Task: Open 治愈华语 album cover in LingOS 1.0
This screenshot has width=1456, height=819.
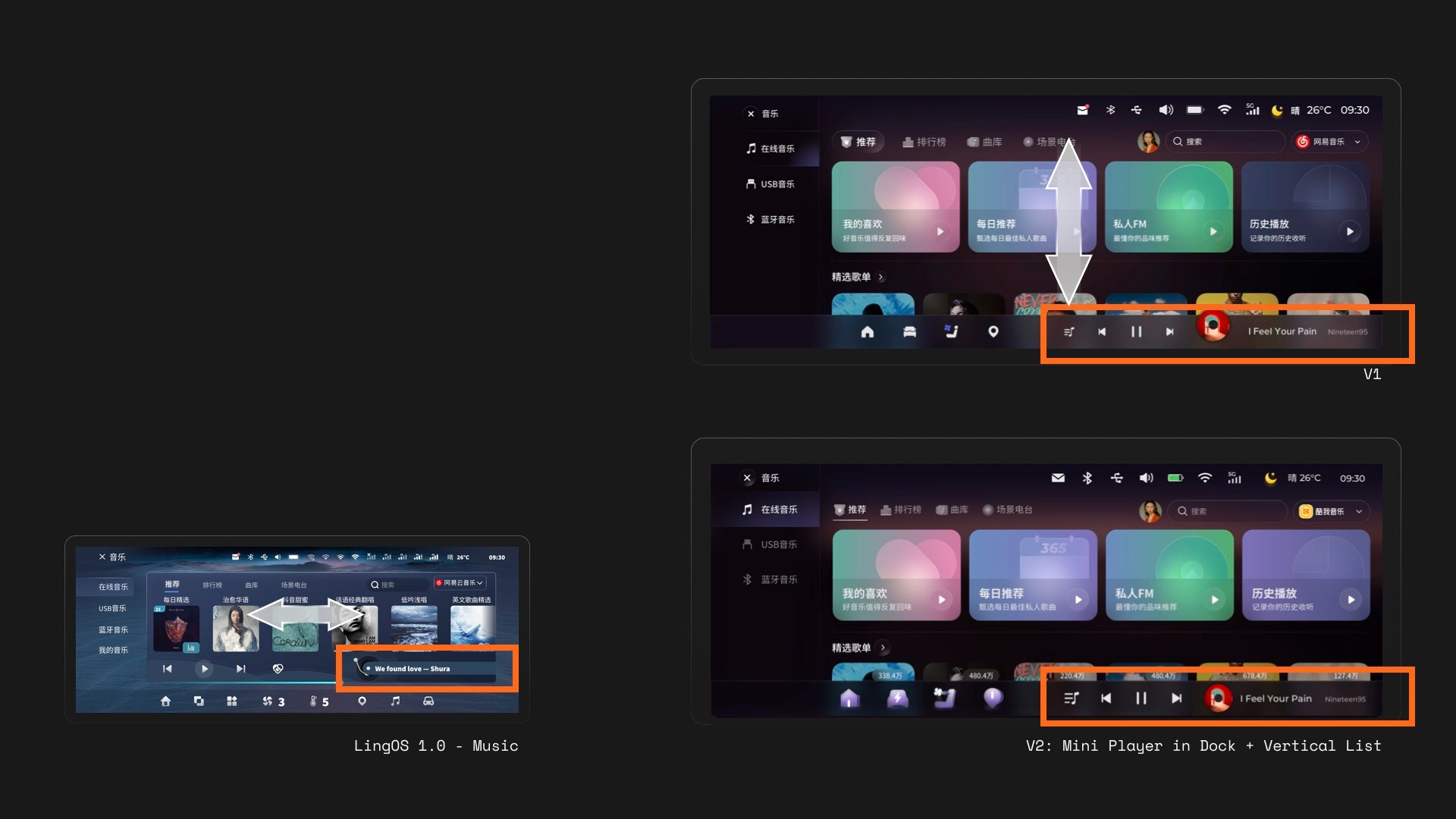Action: 236,628
